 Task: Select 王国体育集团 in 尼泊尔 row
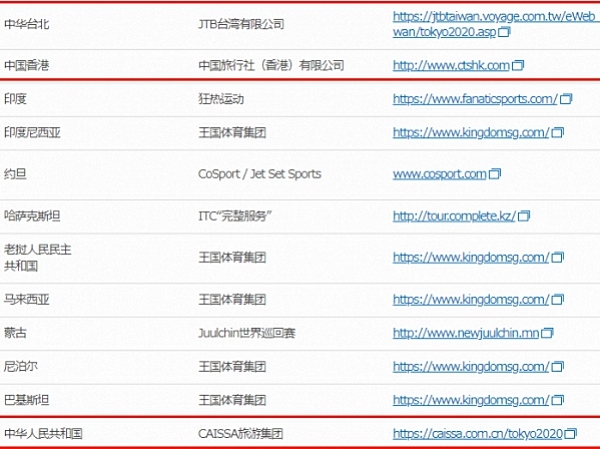pos(232,367)
